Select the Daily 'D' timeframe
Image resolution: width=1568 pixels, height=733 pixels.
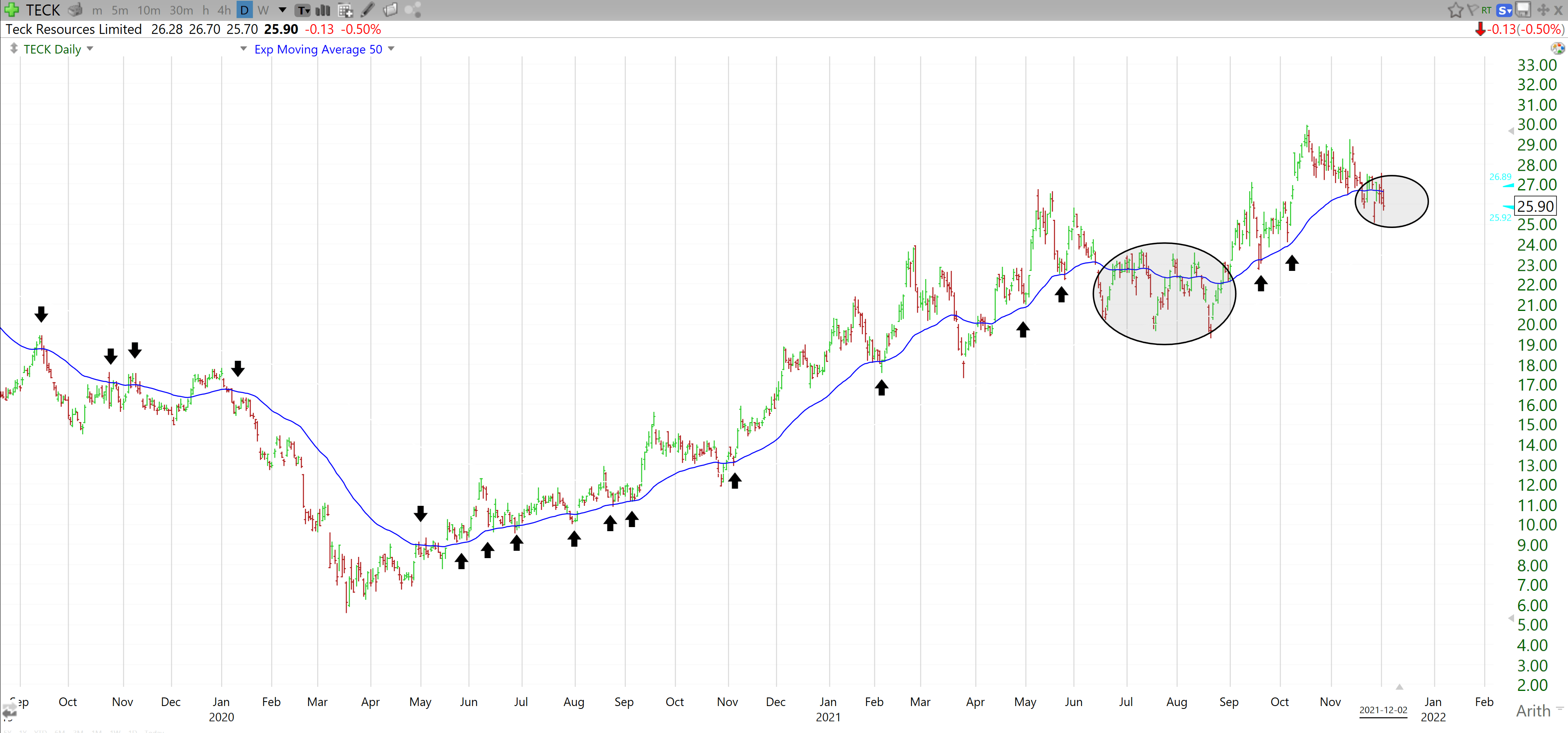click(x=244, y=10)
